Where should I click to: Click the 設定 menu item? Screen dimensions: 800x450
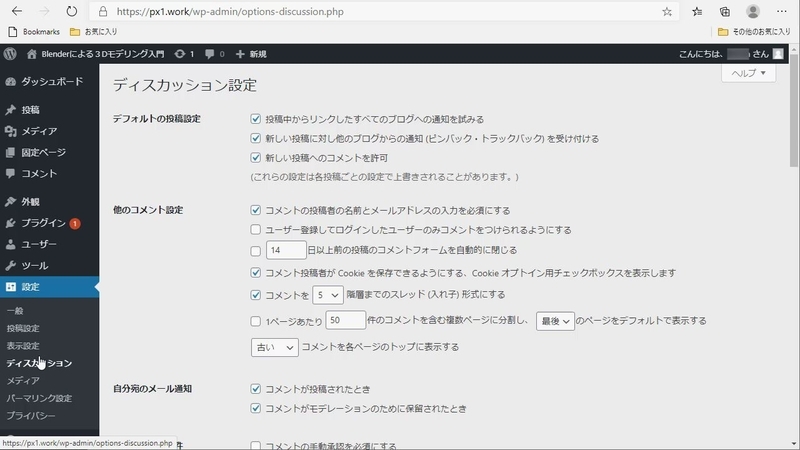click(49, 287)
